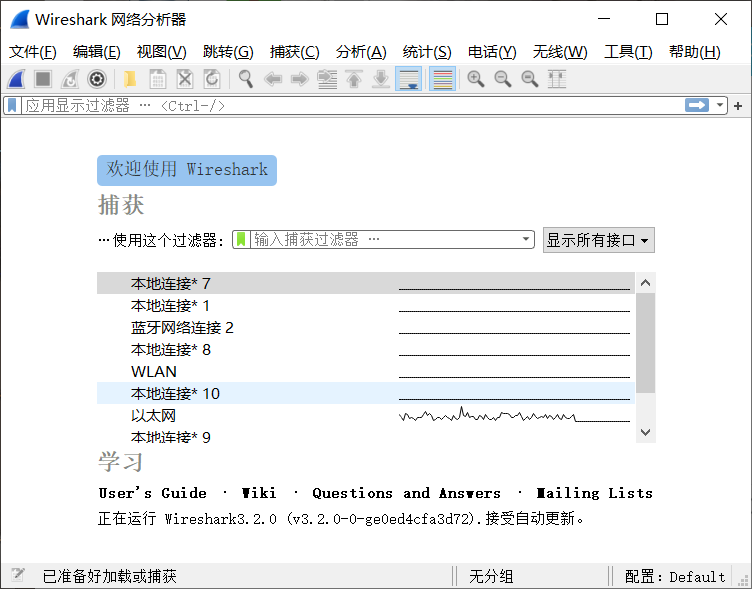752x589 pixels.
Task: Click in the display filter input field
Action: coord(353,105)
